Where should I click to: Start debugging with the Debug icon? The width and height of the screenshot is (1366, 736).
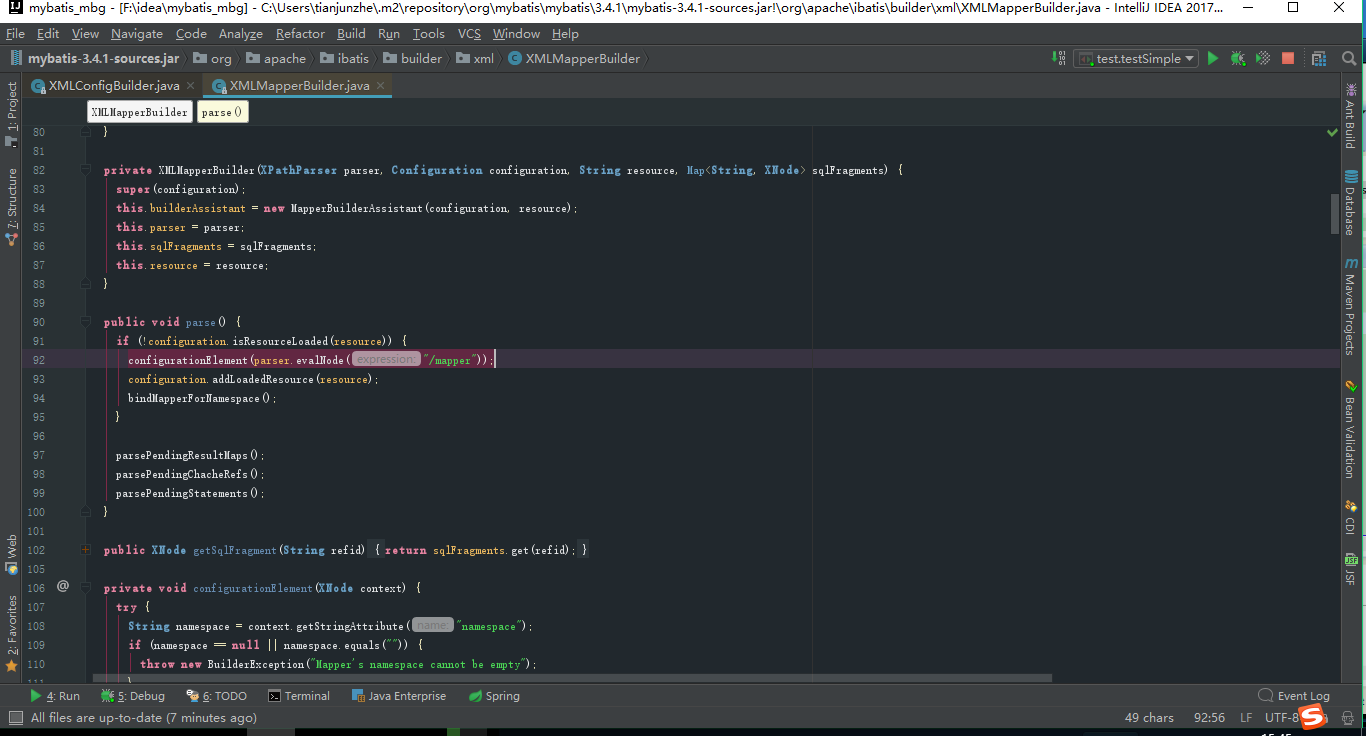[x=1237, y=58]
